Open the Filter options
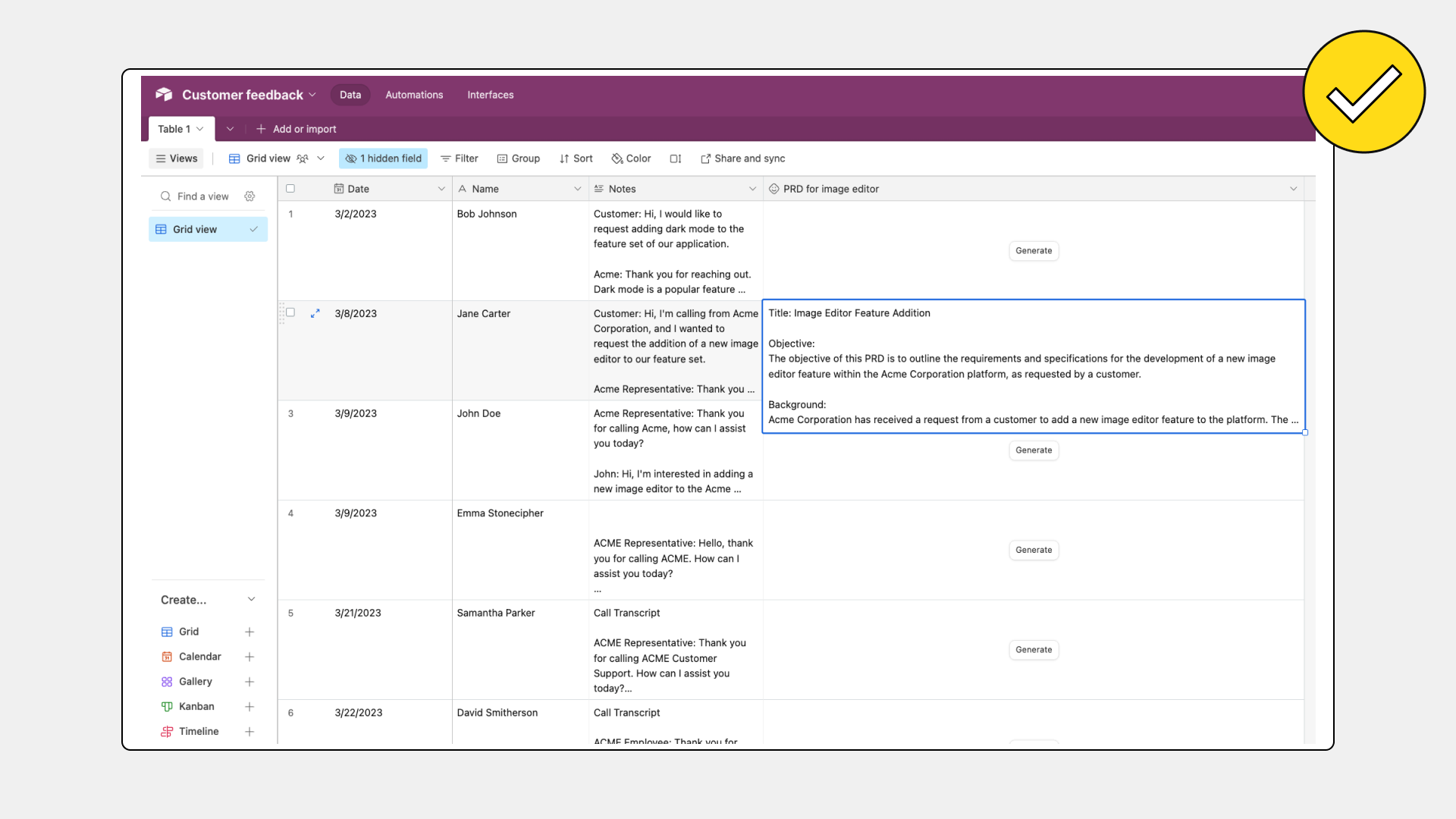This screenshot has width=1456, height=819. point(460,158)
